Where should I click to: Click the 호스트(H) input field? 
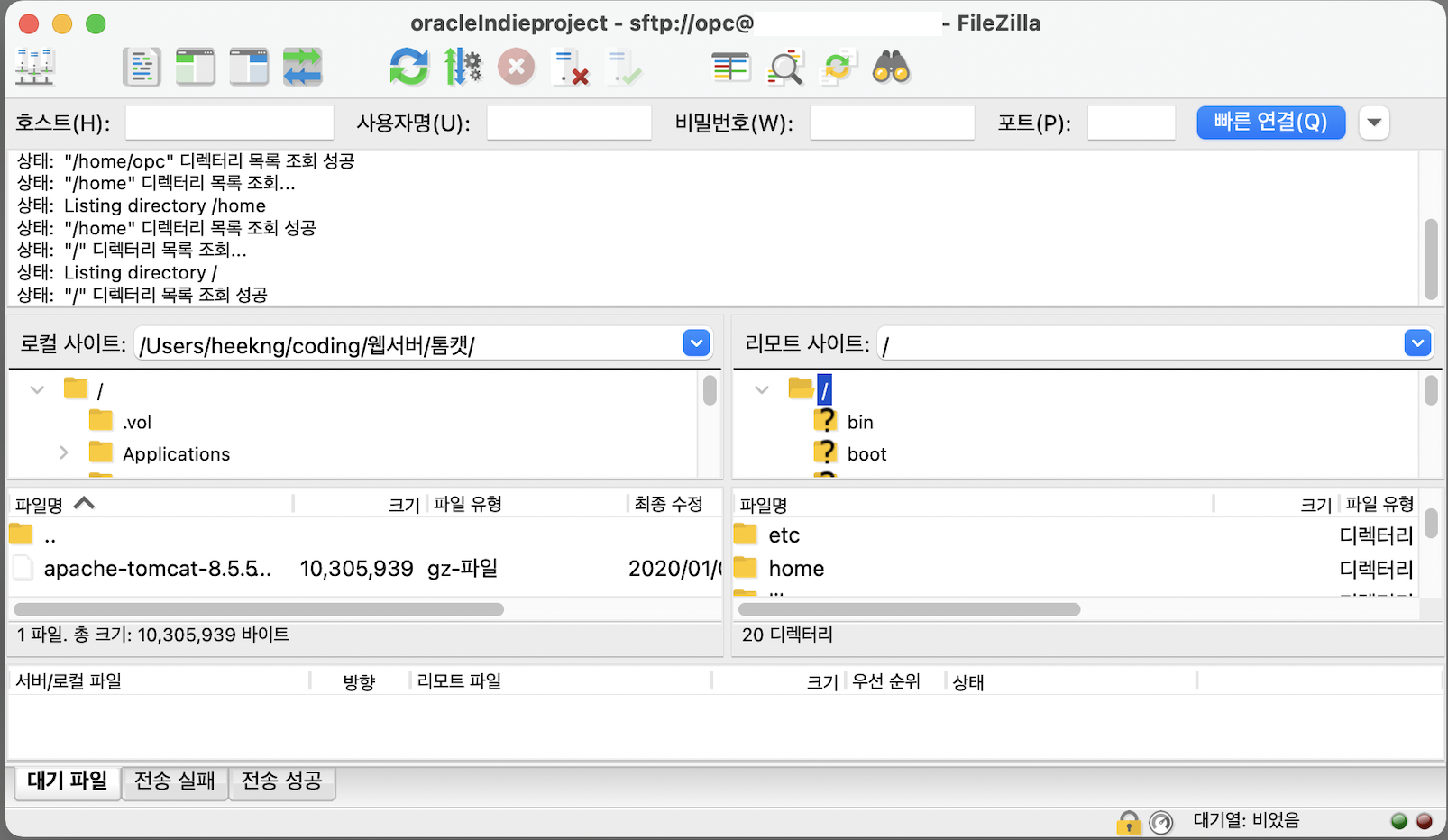tap(229, 123)
